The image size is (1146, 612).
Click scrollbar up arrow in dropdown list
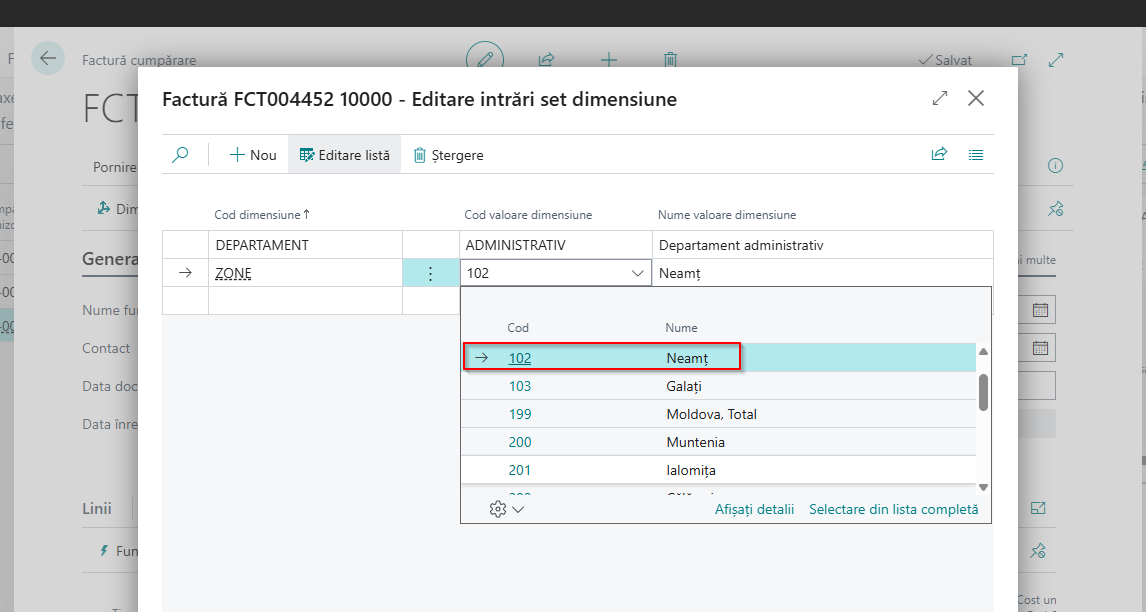click(984, 352)
